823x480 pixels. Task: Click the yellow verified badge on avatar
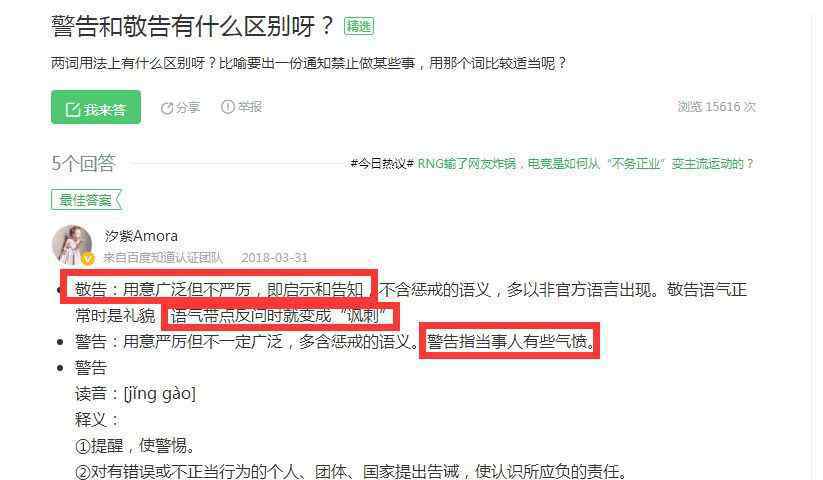(88, 259)
